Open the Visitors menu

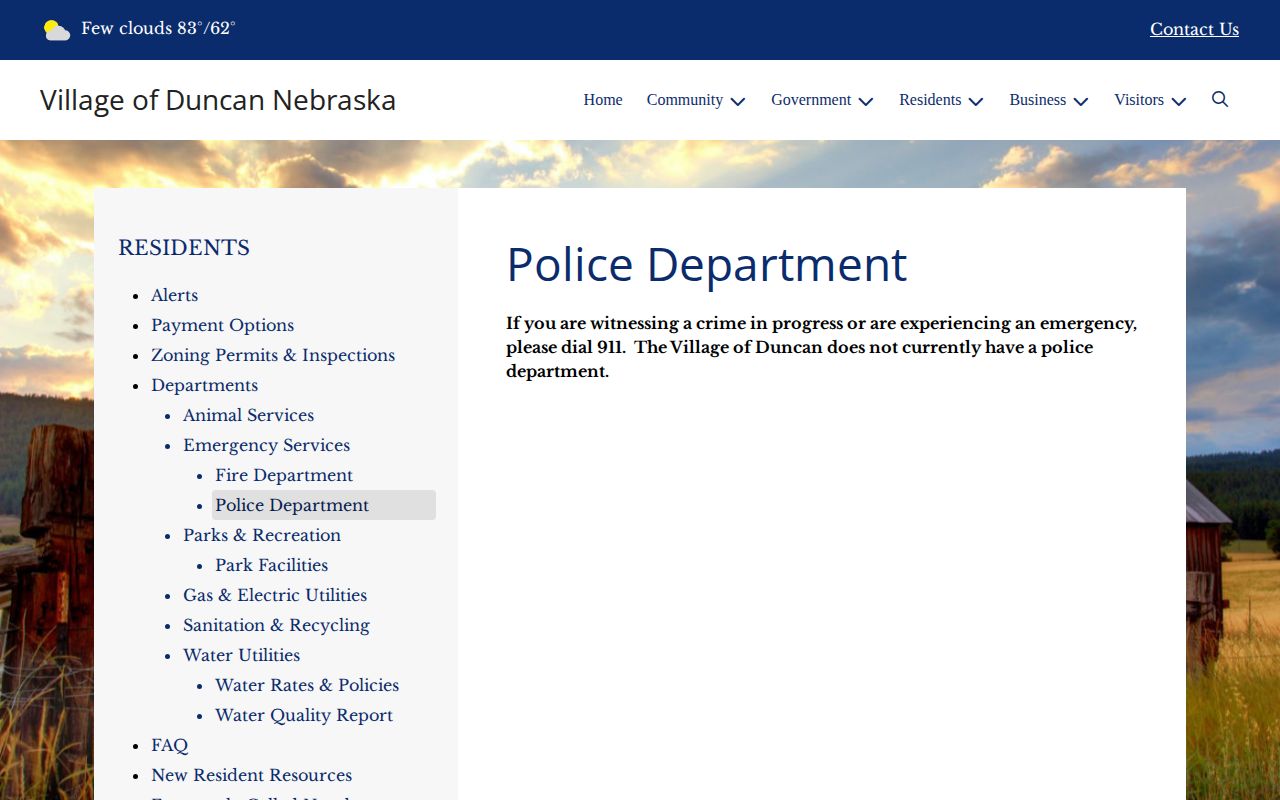[x=1139, y=100]
